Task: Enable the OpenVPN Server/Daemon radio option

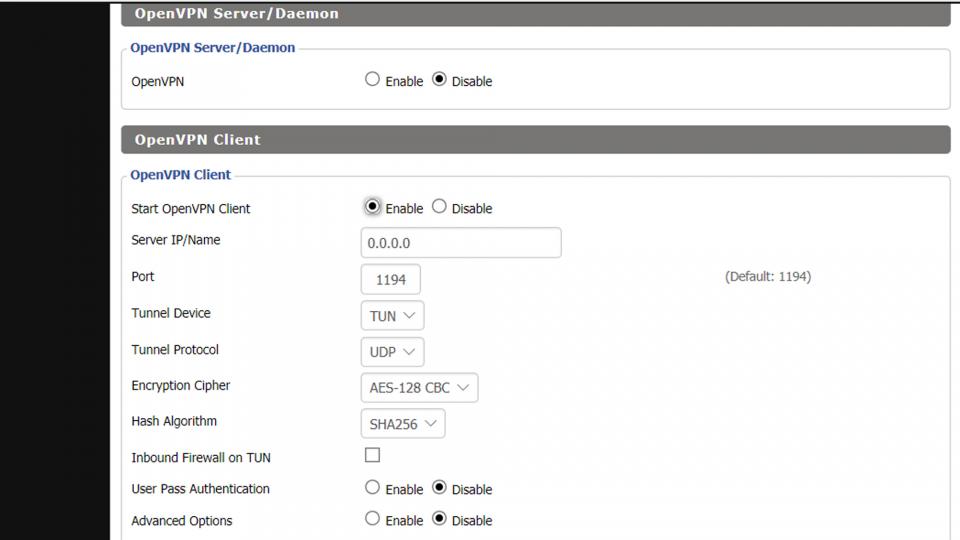Action: click(x=372, y=80)
